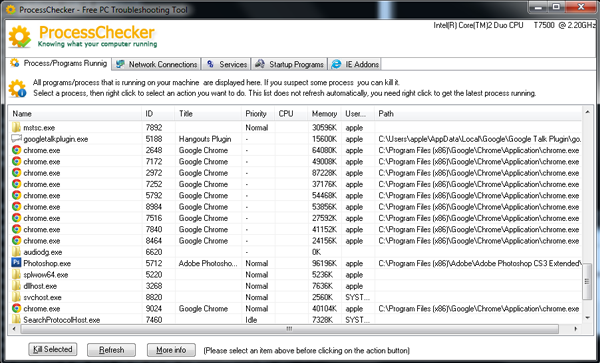Sort by the Priority column header

coord(258,114)
